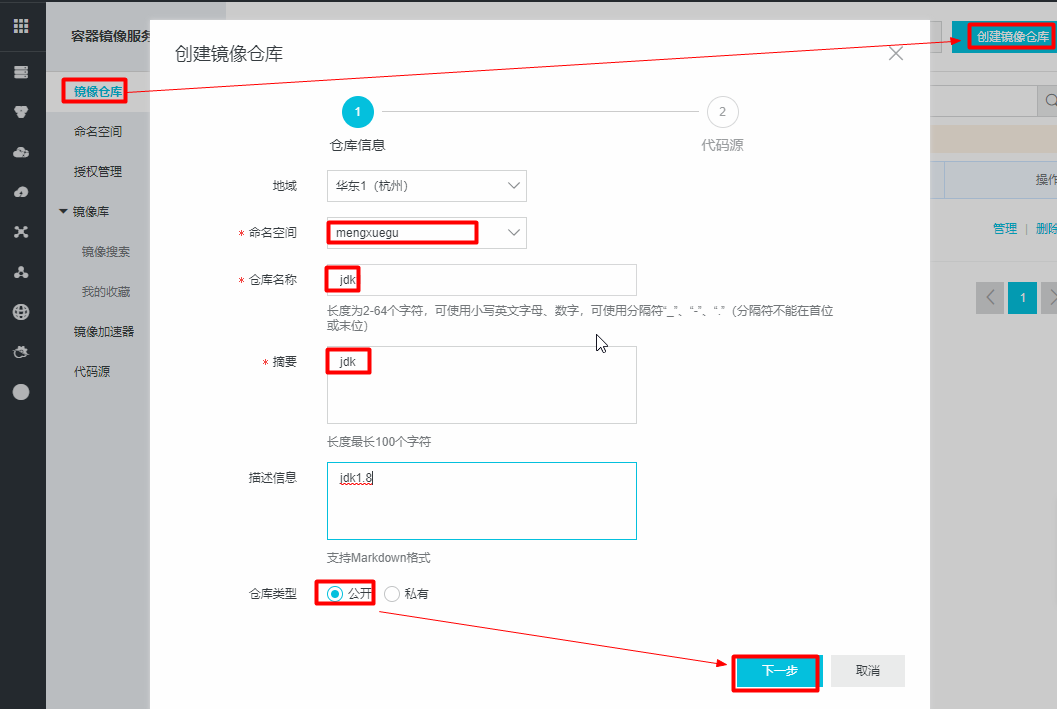Select the 公开 repository type radio
Viewport: 1057px width, 709px height.
[334, 594]
